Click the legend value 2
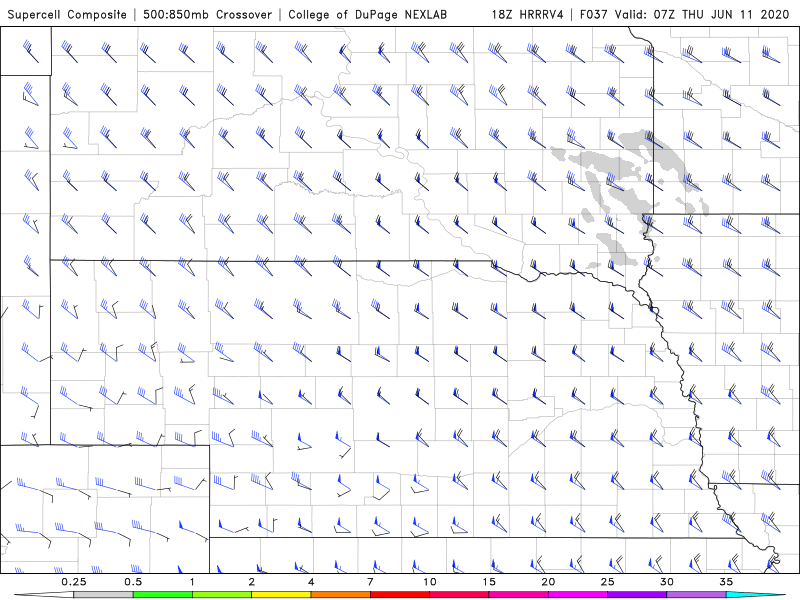The width and height of the screenshot is (800, 600). click(x=252, y=582)
